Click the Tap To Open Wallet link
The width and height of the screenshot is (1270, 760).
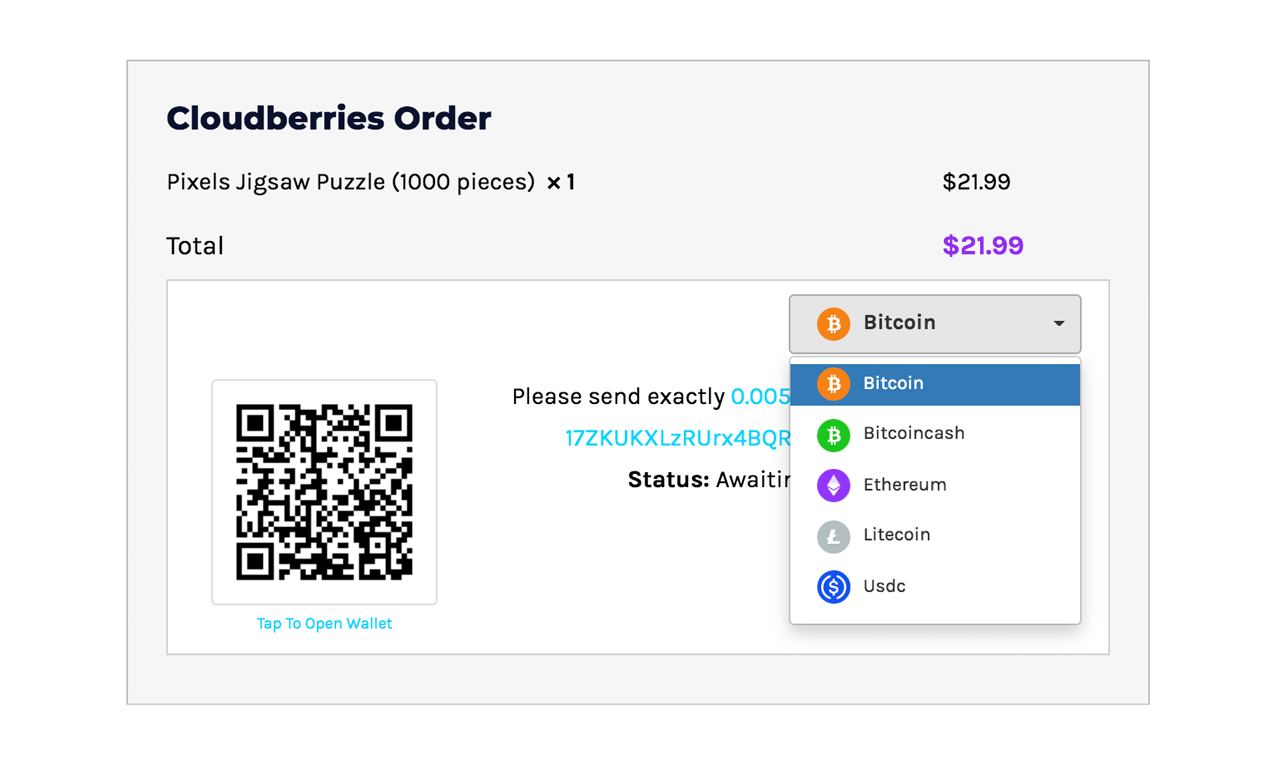pos(324,623)
